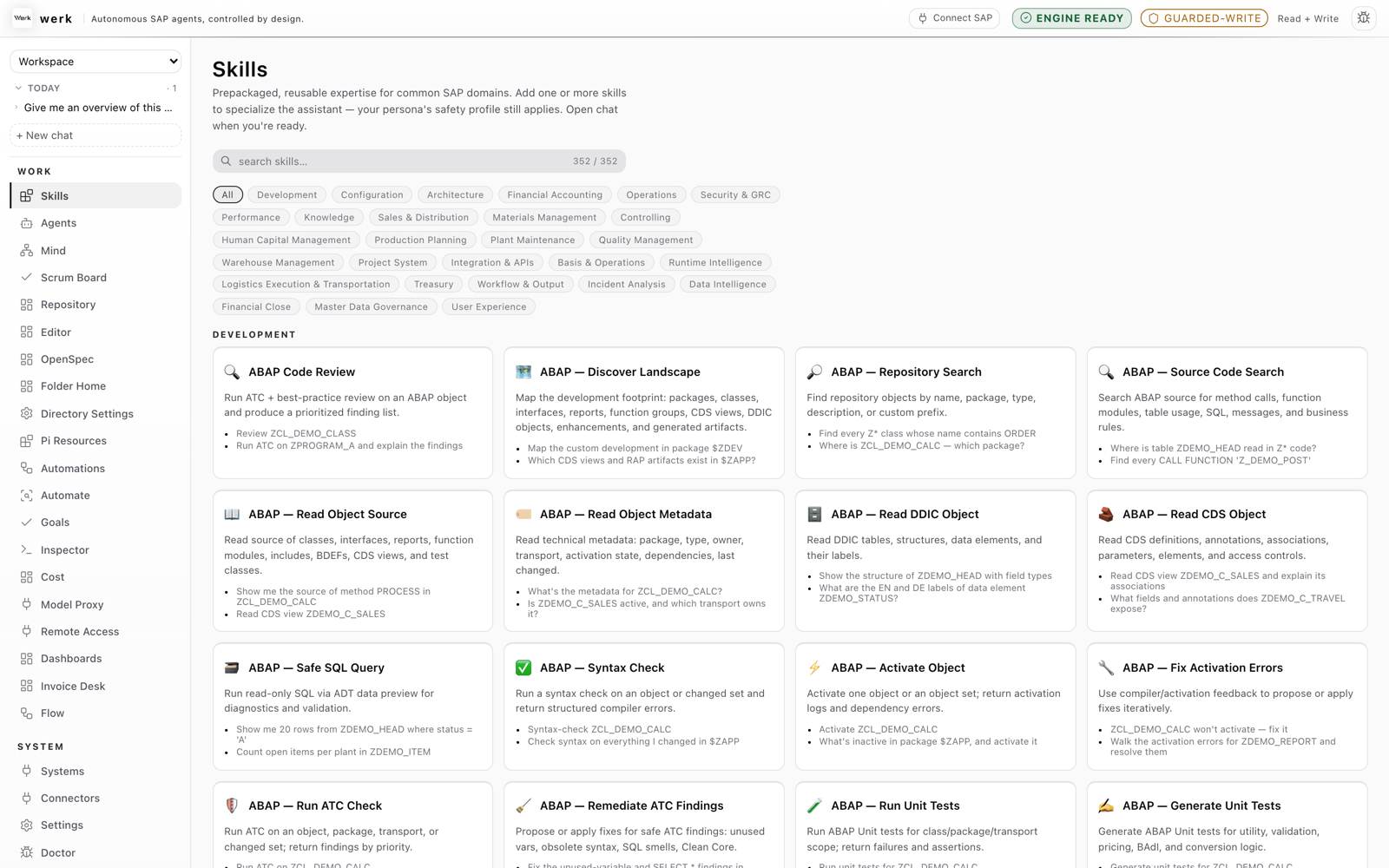Expand the 'Give me an overview' chat arrow
Image resolution: width=1389 pixels, height=868 pixels.
click(x=16, y=108)
